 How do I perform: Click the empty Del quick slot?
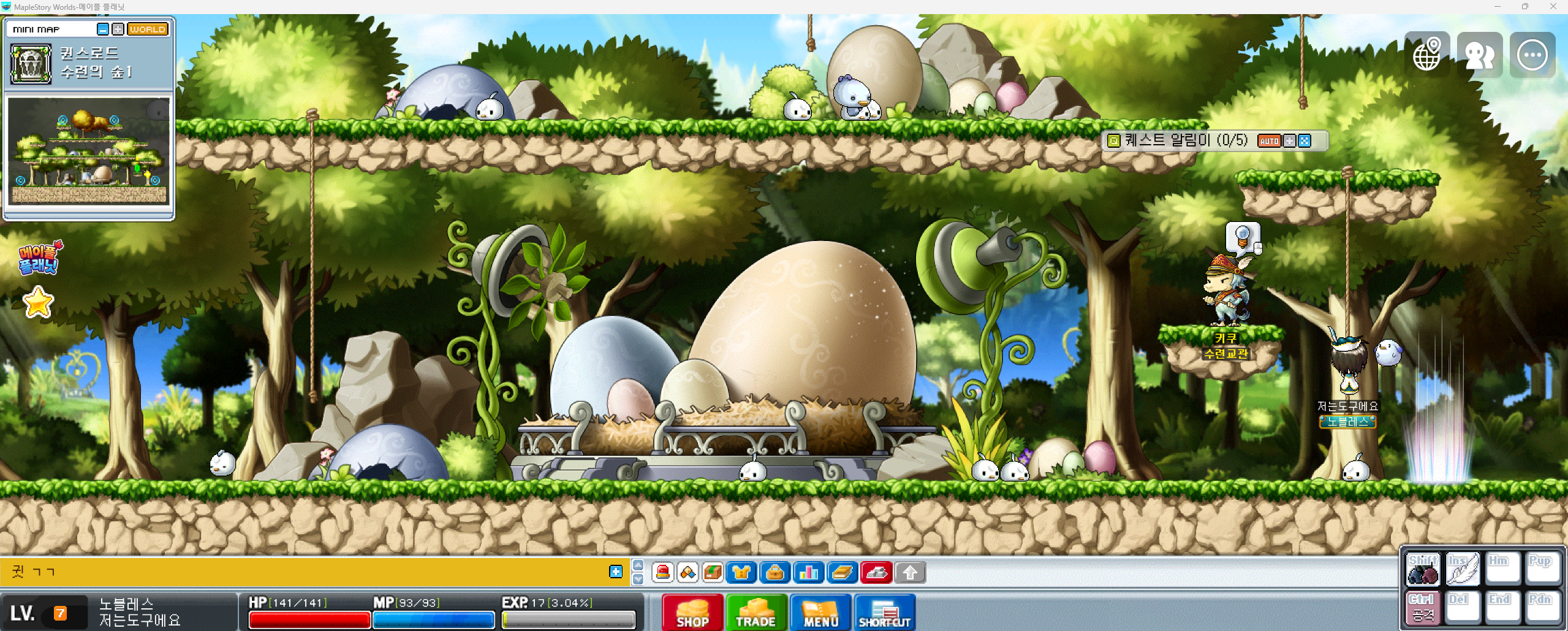1463,608
